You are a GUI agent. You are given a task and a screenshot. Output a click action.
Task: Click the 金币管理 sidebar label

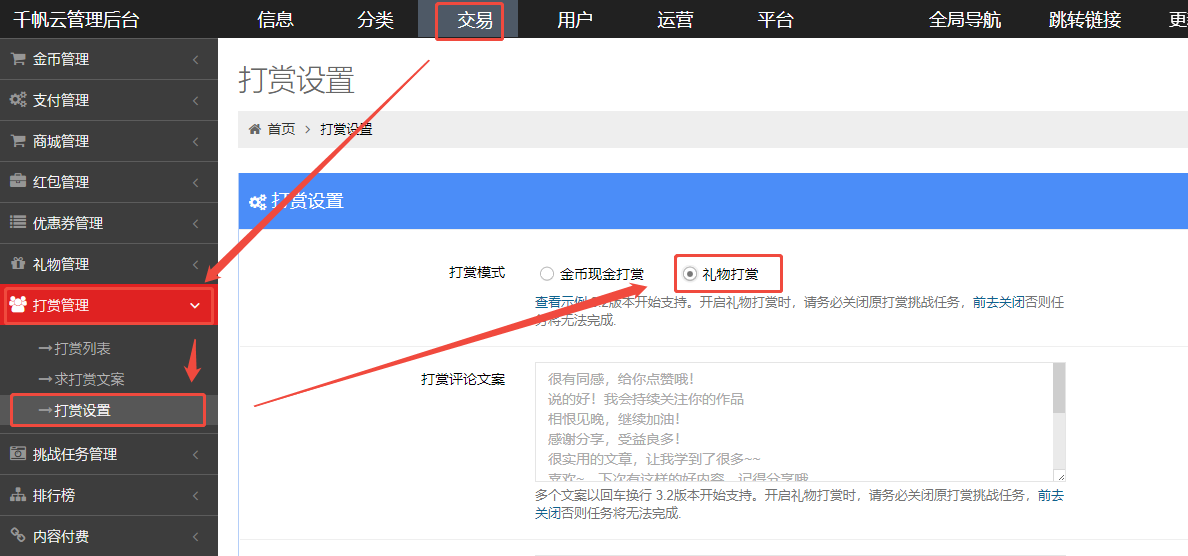61,59
